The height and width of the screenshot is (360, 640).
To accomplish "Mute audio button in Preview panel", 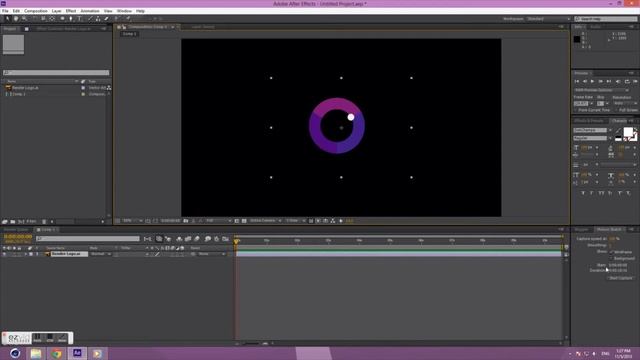I will (618, 82).
